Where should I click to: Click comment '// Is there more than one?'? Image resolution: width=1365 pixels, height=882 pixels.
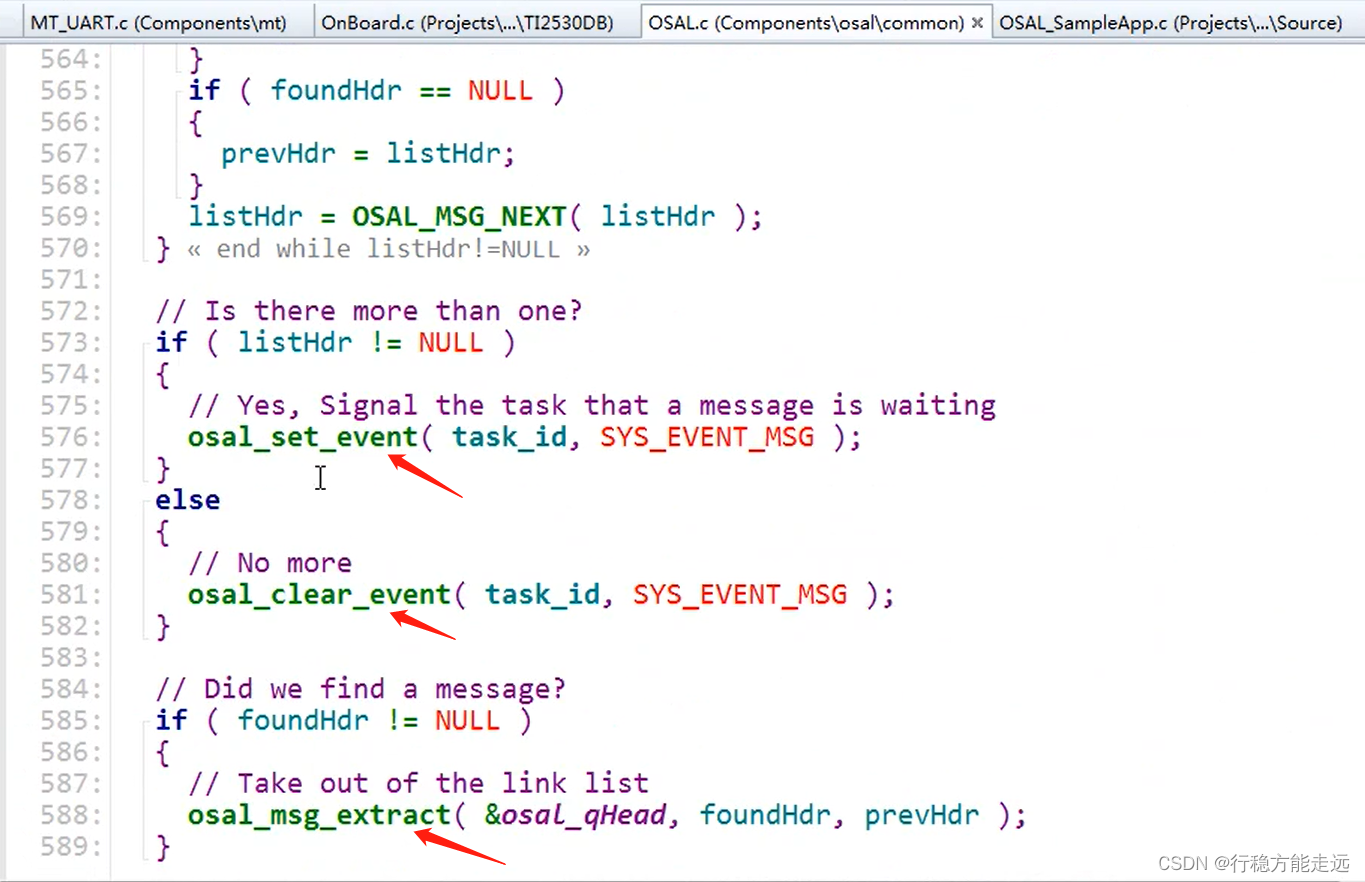368,311
